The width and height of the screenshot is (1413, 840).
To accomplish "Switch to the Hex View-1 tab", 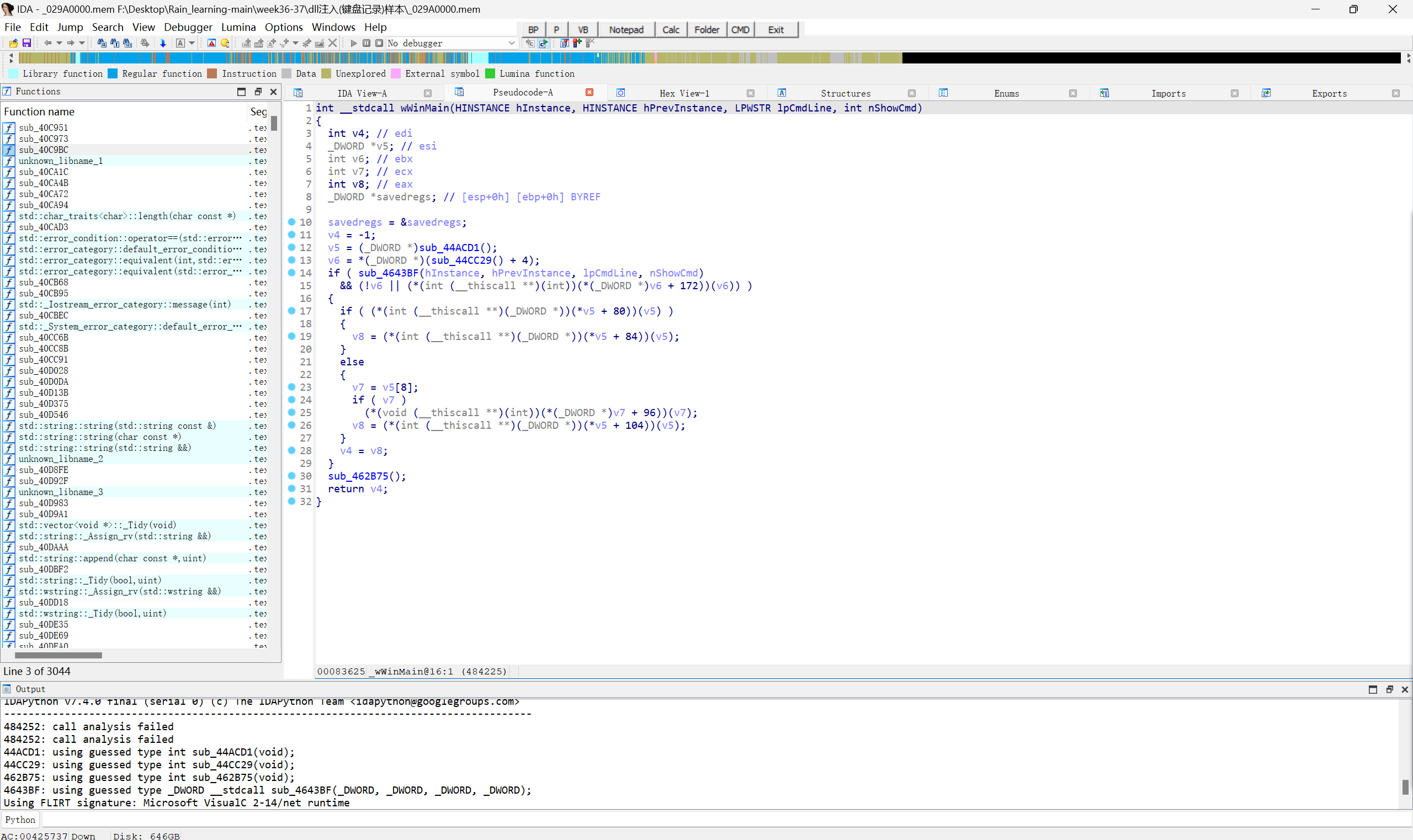I will point(684,93).
